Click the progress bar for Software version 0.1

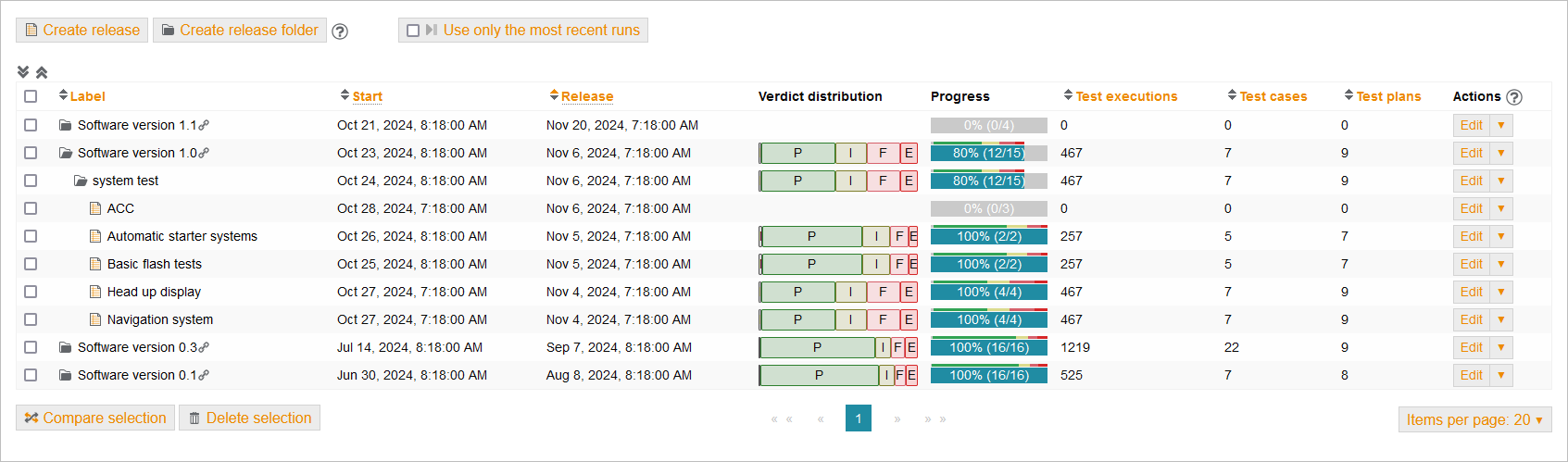(988, 375)
